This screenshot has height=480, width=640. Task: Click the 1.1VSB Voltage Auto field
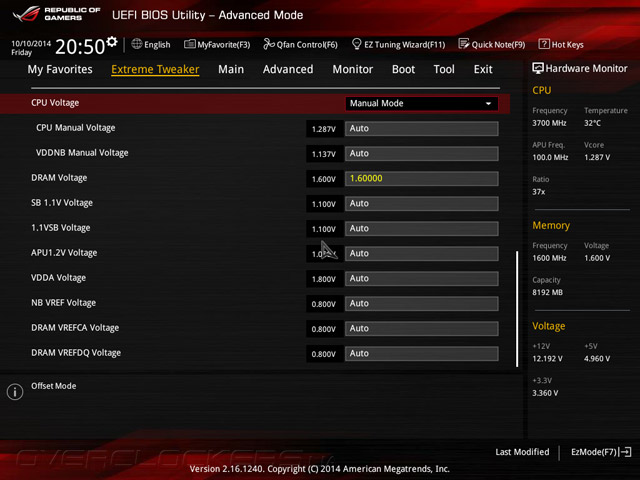click(x=422, y=229)
